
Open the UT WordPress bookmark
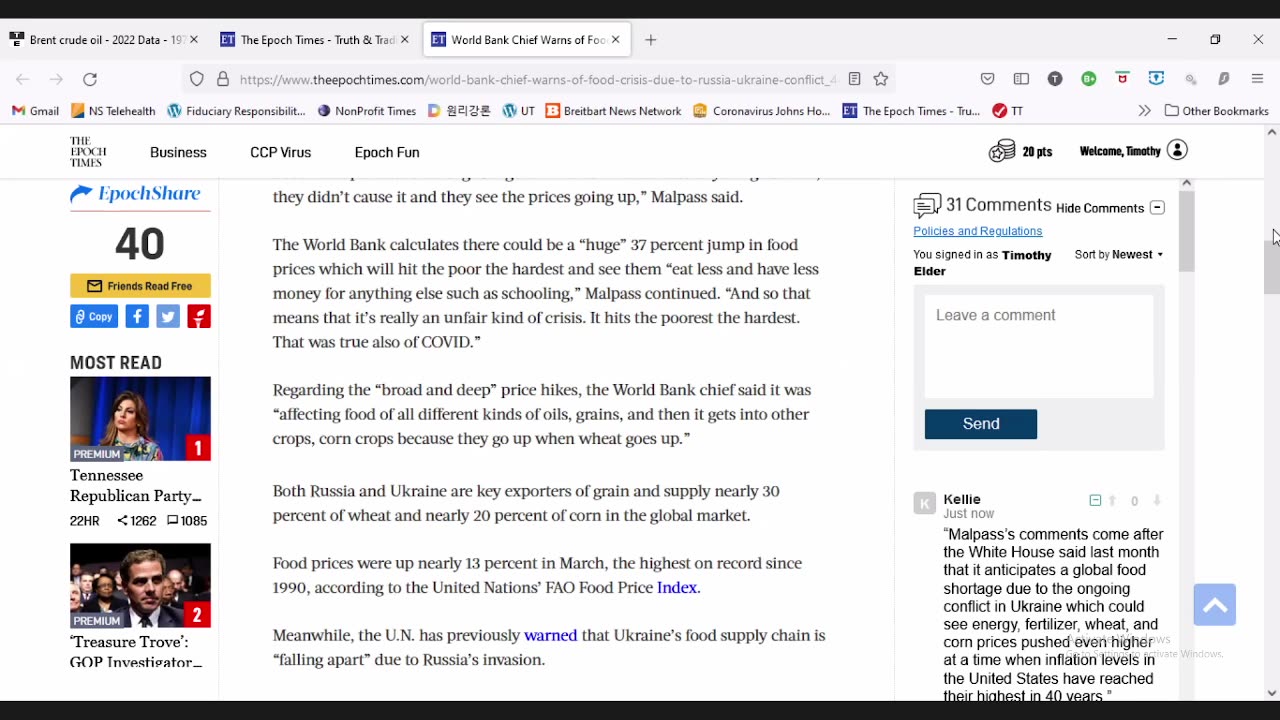519,111
